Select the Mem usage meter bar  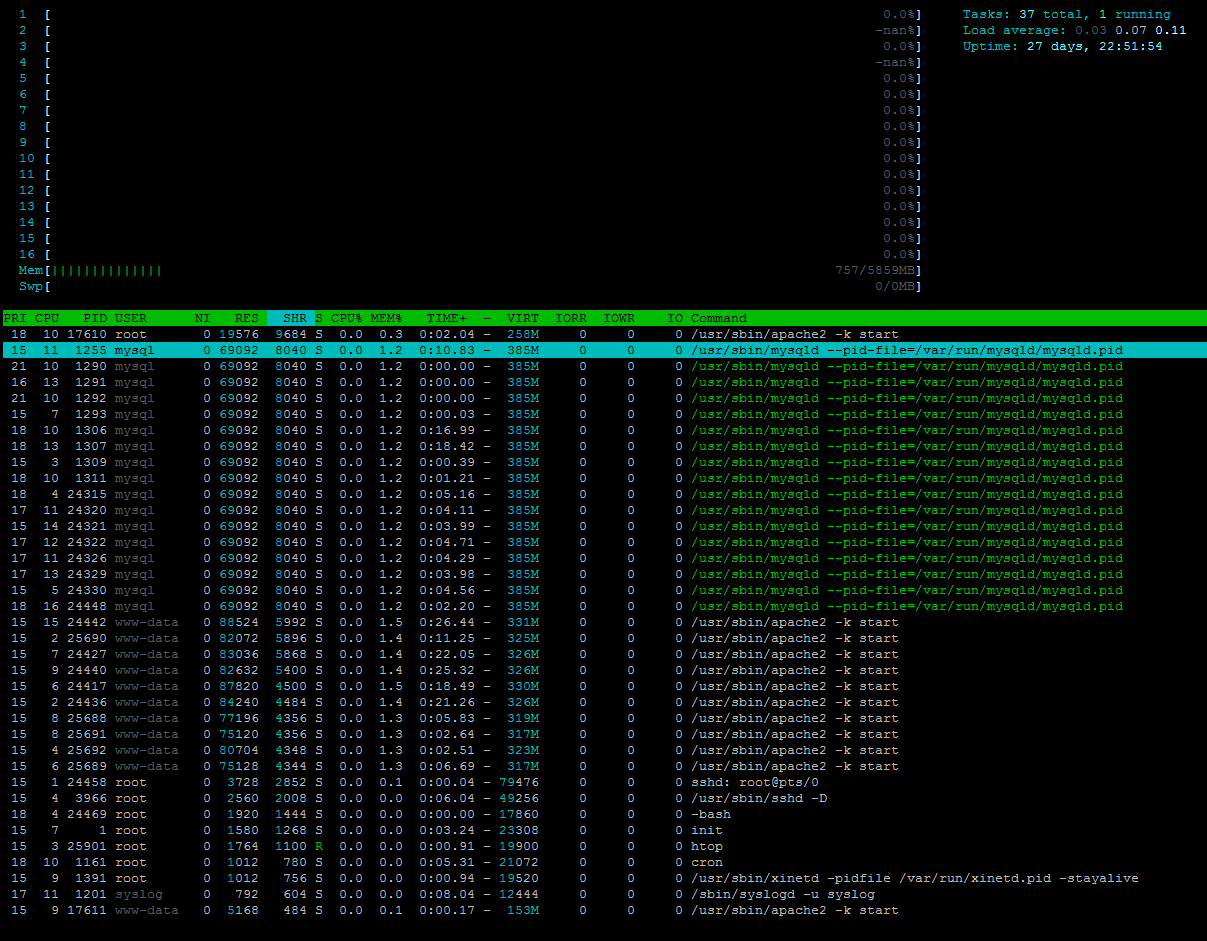pyautogui.click(x=470, y=270)
